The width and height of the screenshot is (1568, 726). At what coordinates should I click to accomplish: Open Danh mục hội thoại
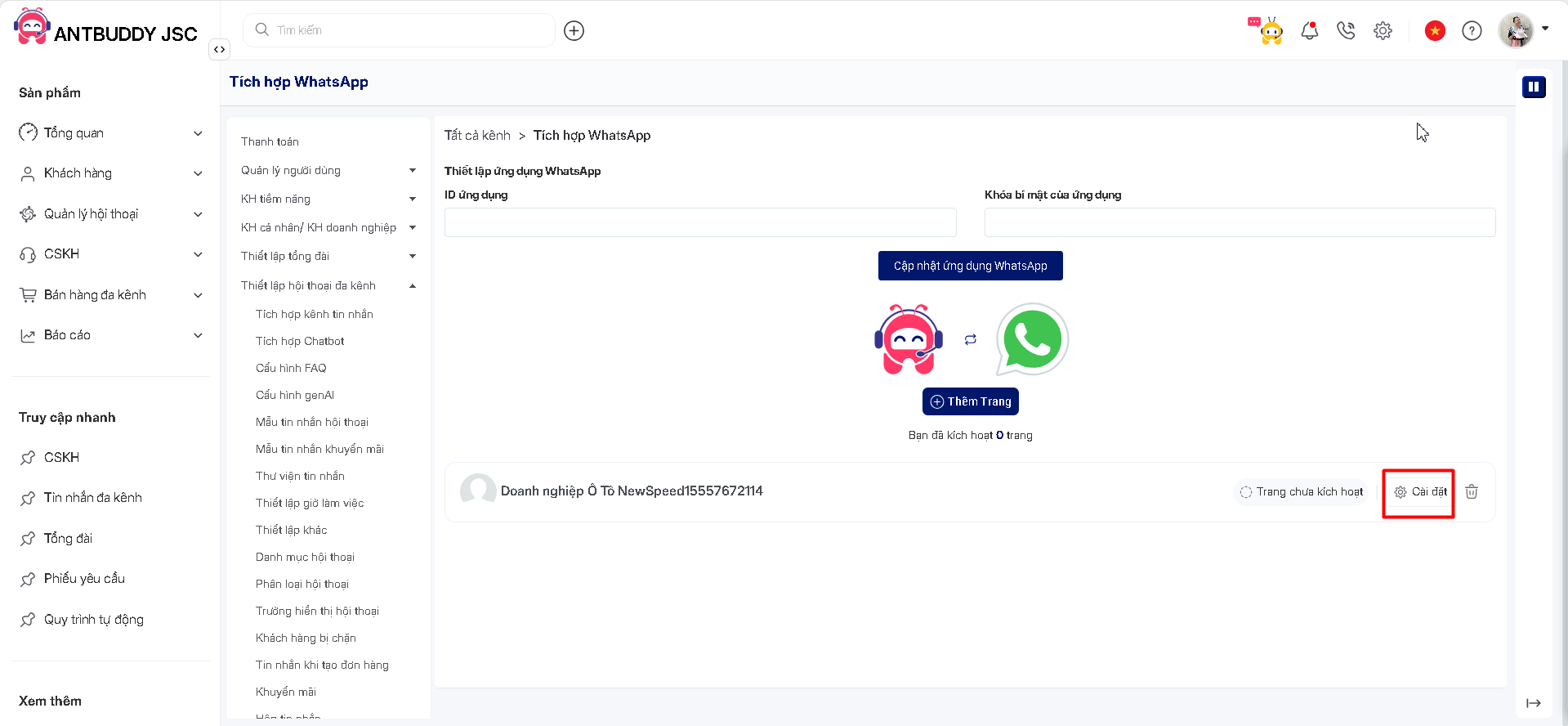(305, 557)
